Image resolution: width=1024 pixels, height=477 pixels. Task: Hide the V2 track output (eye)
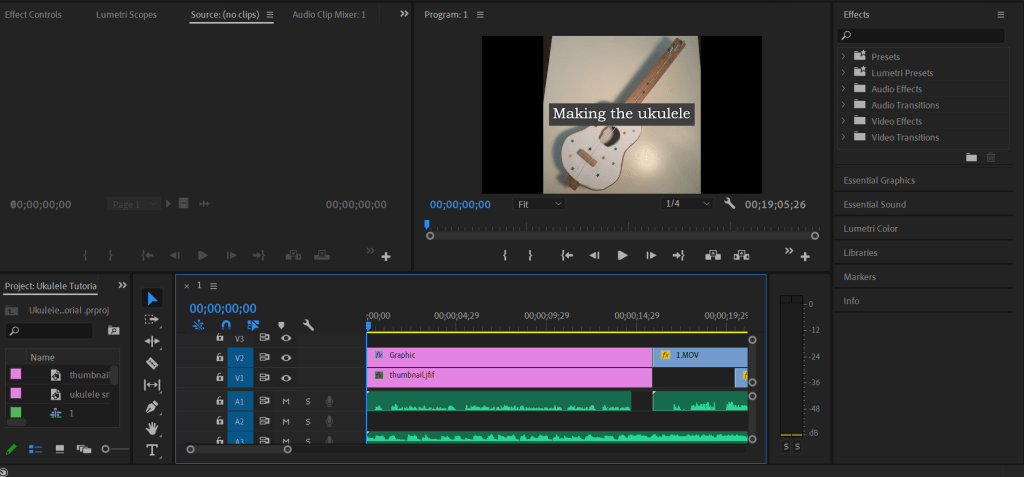pyautogui.click(x=286, y=357)
